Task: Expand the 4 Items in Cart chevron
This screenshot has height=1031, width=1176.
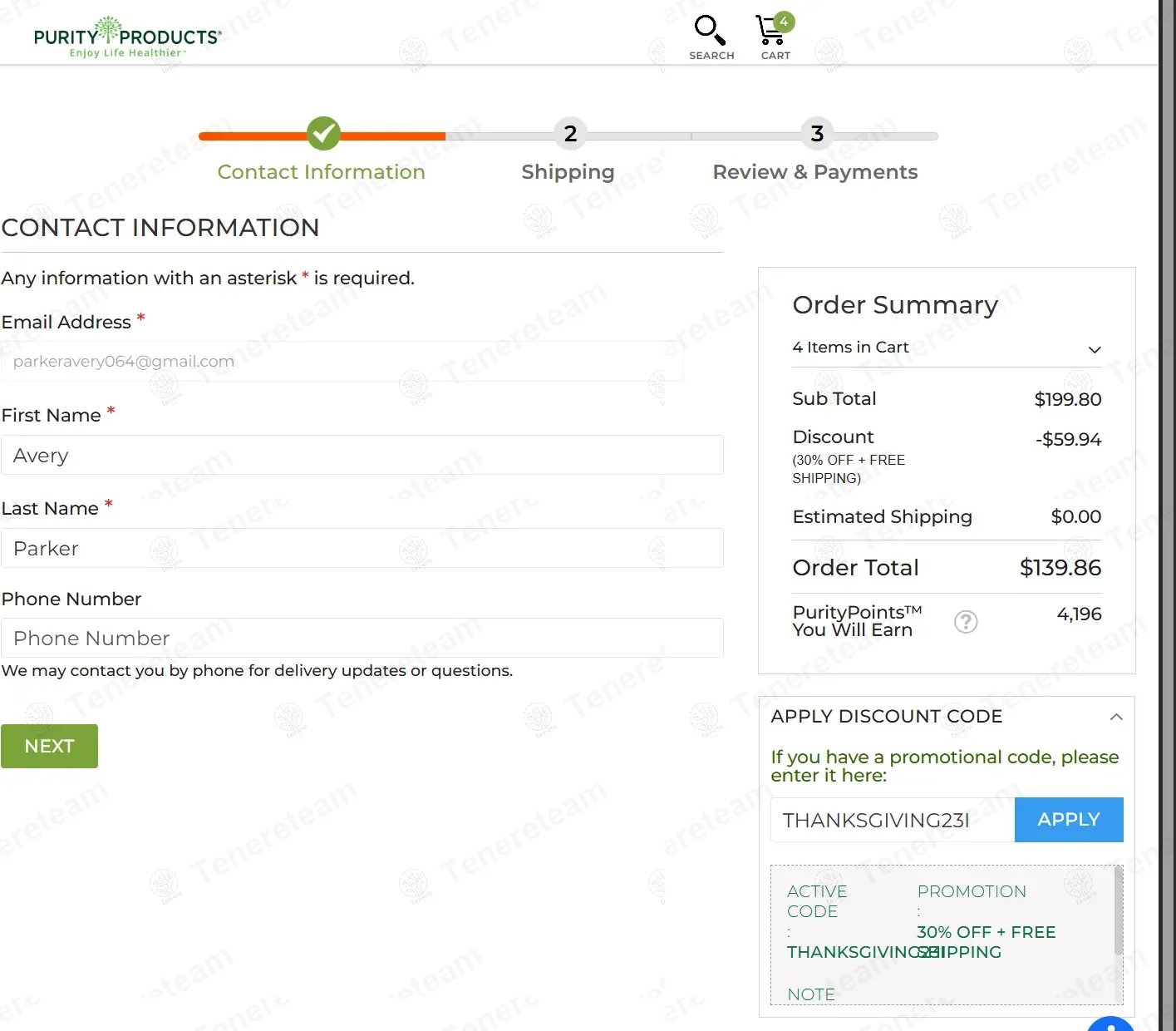Action: 1095,349
